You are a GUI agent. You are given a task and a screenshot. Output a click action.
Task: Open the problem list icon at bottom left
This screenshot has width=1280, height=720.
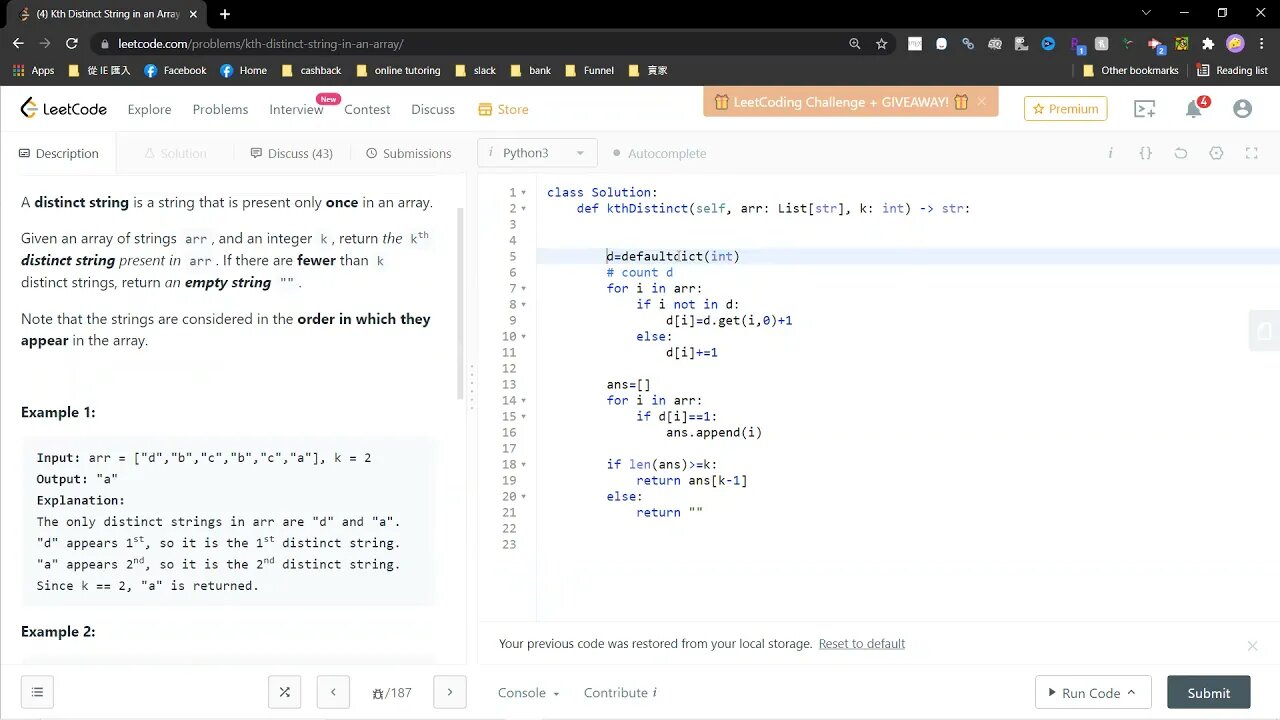pyautogui.click(x=37, y=692)
